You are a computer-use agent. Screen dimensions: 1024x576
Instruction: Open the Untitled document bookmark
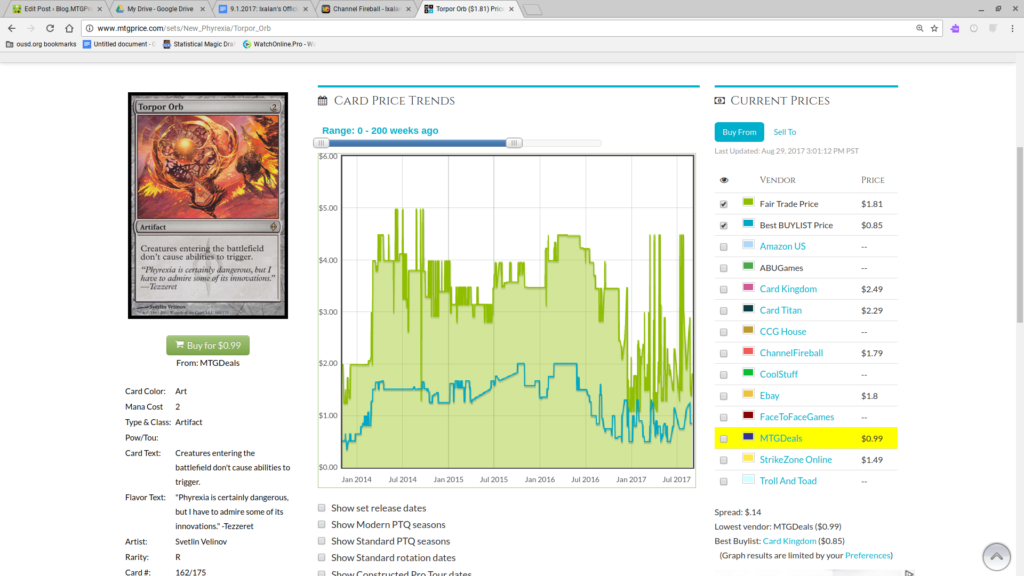pos(119,44)
